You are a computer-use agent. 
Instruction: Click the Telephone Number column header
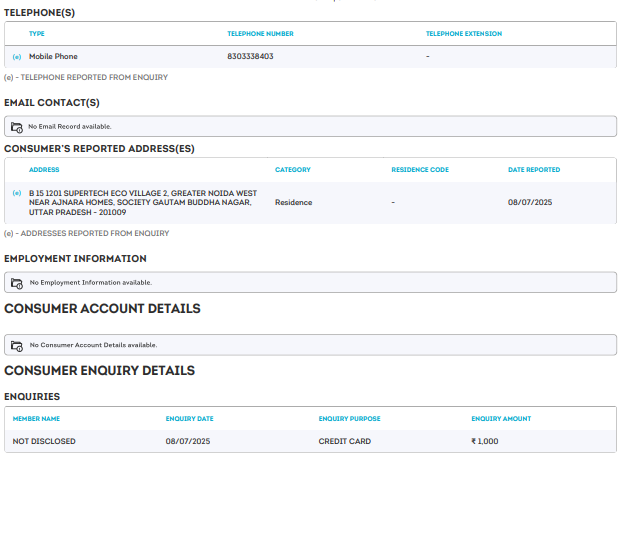[260, 34]
